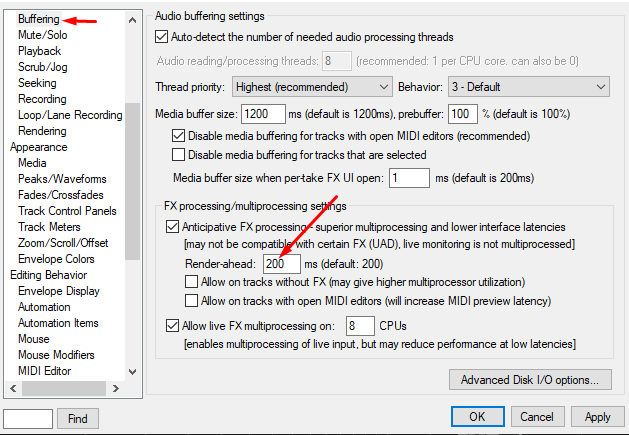Select Peaks/Waveforms in the sidebar
The width and height of the screenshot is (629, 435).
pyautogui.click(x=62, y=179)
